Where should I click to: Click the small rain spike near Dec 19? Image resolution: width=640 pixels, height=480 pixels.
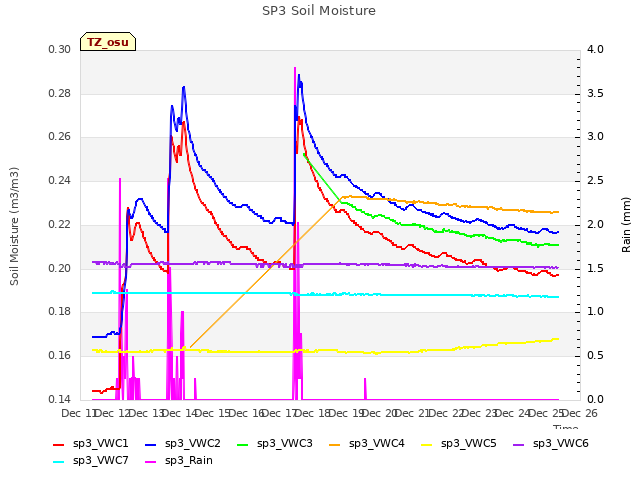365,389
